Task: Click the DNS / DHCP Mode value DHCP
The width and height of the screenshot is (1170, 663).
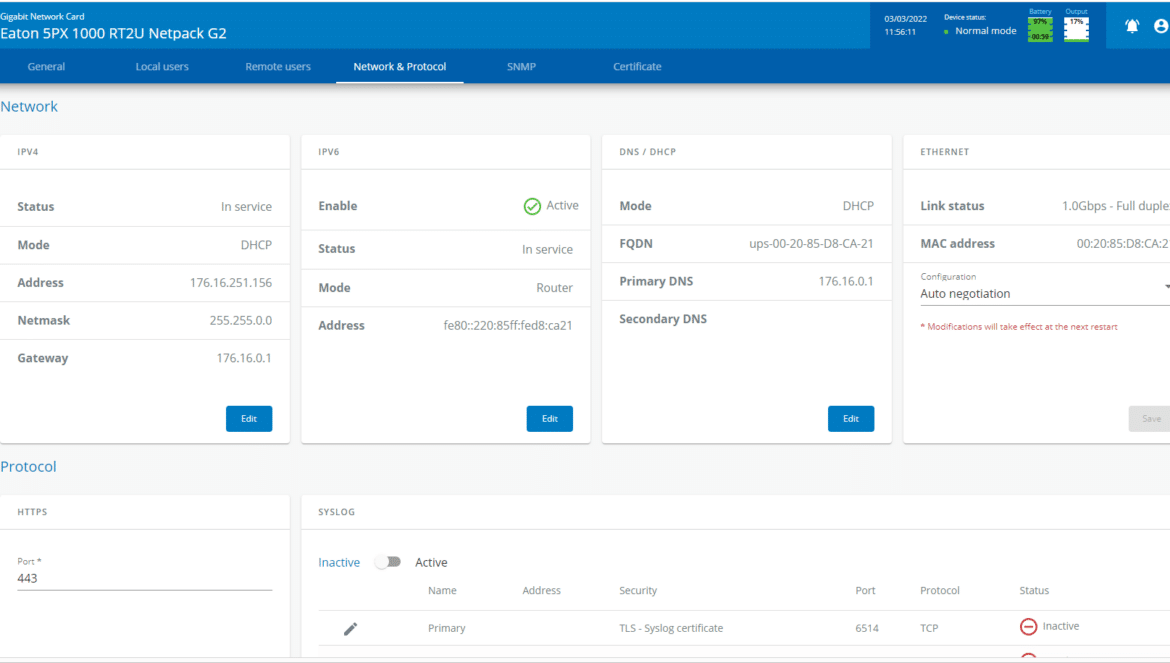Action: pyautogui.click(x=858, y=206)
